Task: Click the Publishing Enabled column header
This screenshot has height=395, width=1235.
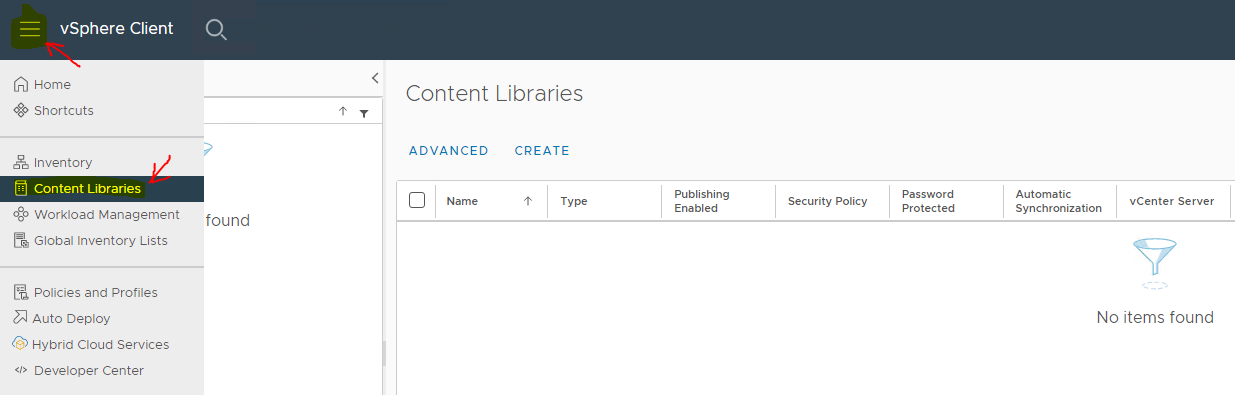Action: click(702, 201)
